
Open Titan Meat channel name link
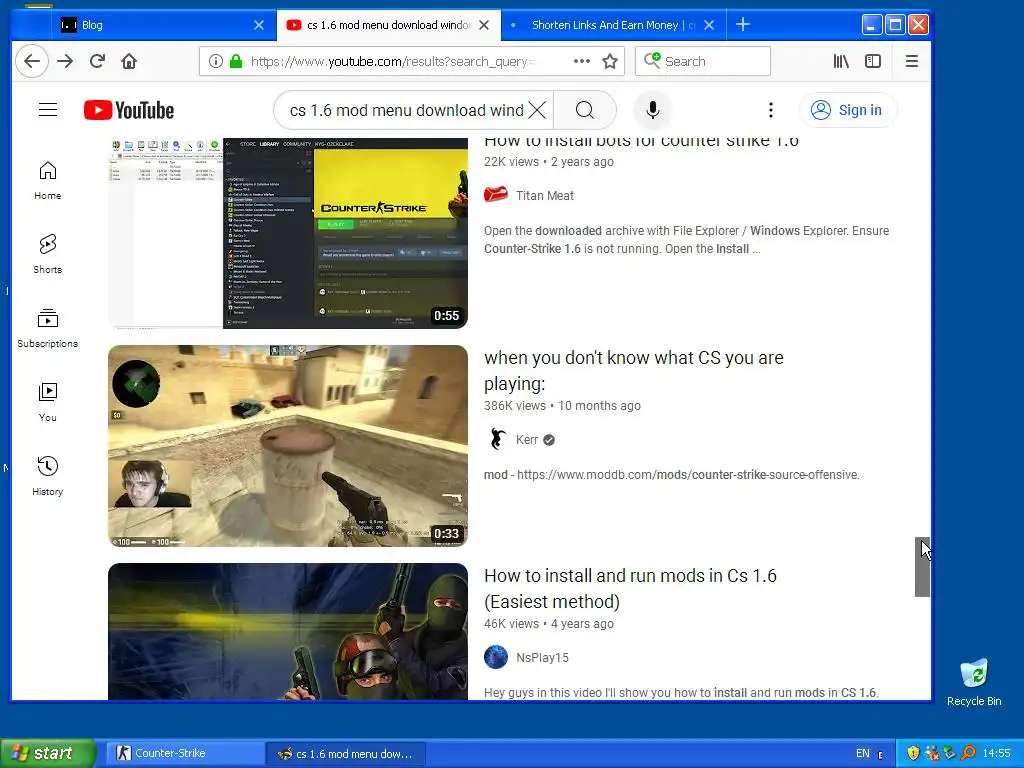tap(544, 195)
